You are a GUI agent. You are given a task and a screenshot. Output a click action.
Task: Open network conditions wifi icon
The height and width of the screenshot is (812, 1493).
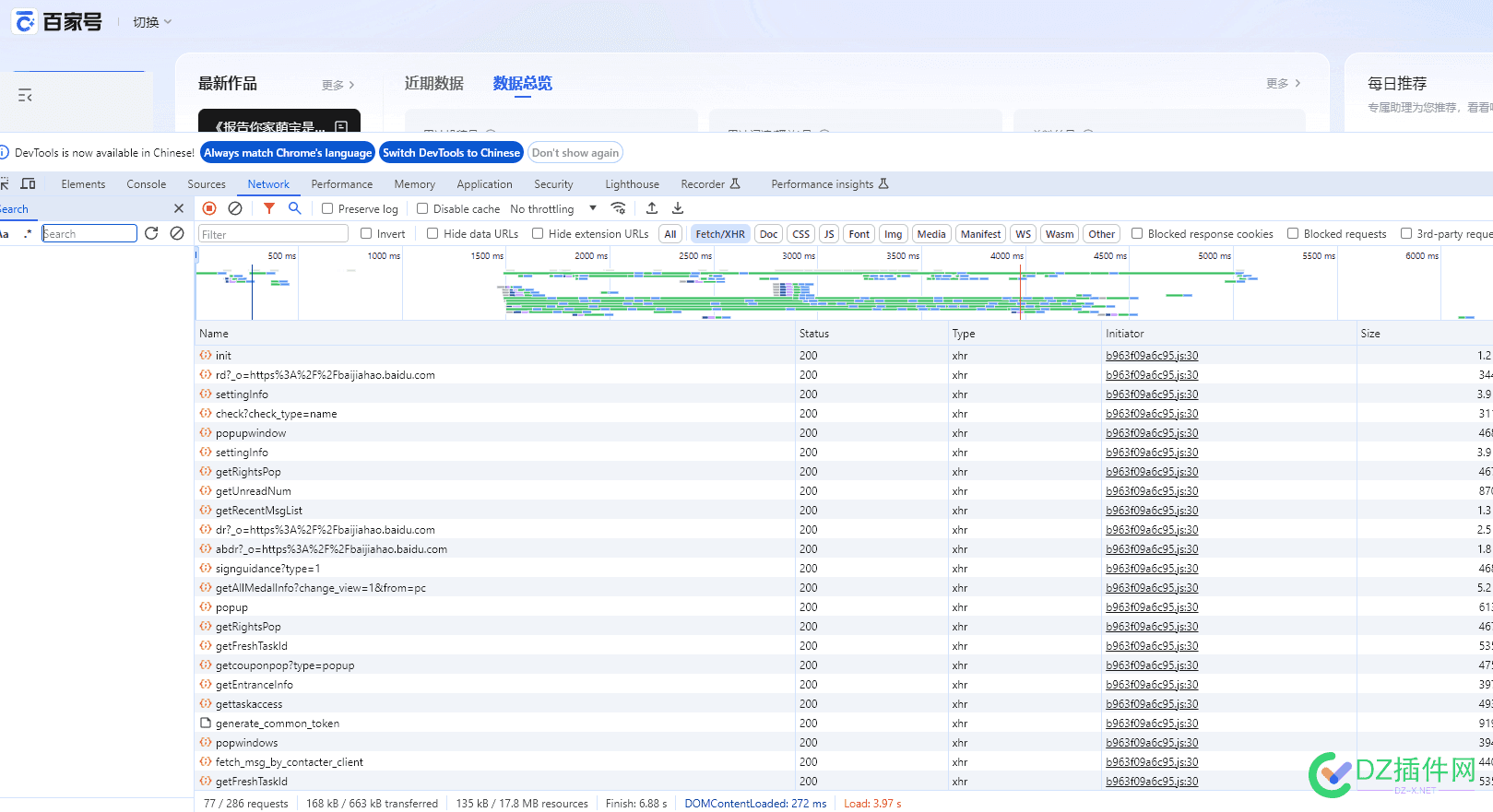(x=619, y=208)
